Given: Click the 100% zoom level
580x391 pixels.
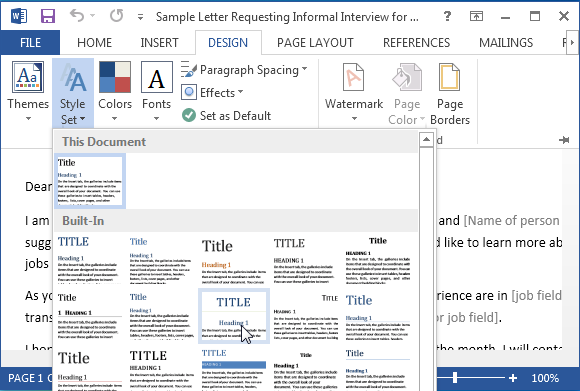Looking at the screenshot, I should (x=545, y=378).
